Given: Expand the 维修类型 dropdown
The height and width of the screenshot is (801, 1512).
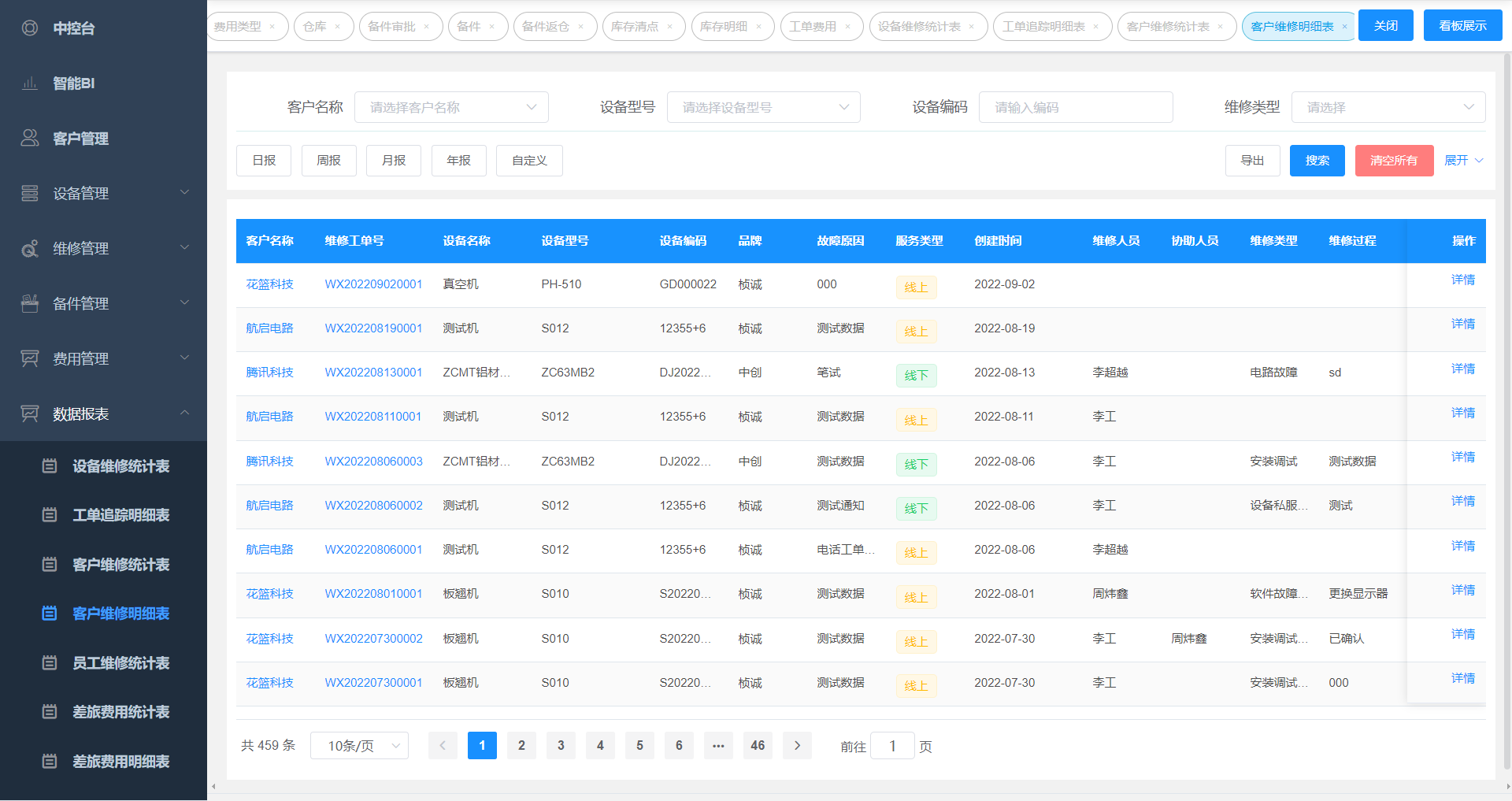Looking at the screenshot, I should 1388,107.
